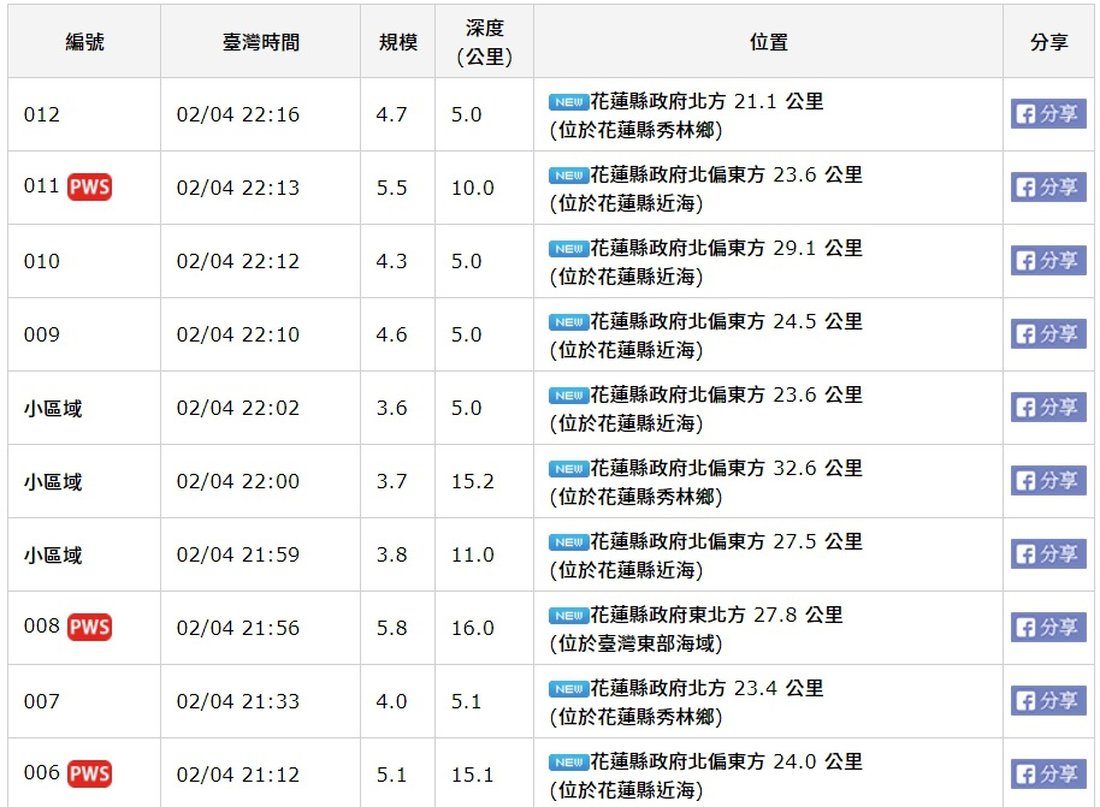Click NEW badge on earthquake 012 location

pyautogui.click(x=568, y=102)
